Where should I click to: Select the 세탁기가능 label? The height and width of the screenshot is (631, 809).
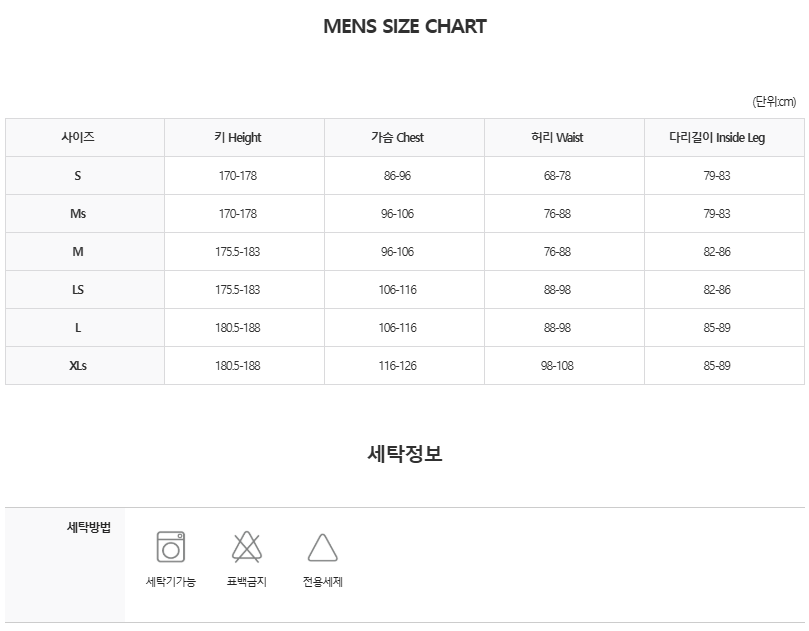tap(171, 581)
